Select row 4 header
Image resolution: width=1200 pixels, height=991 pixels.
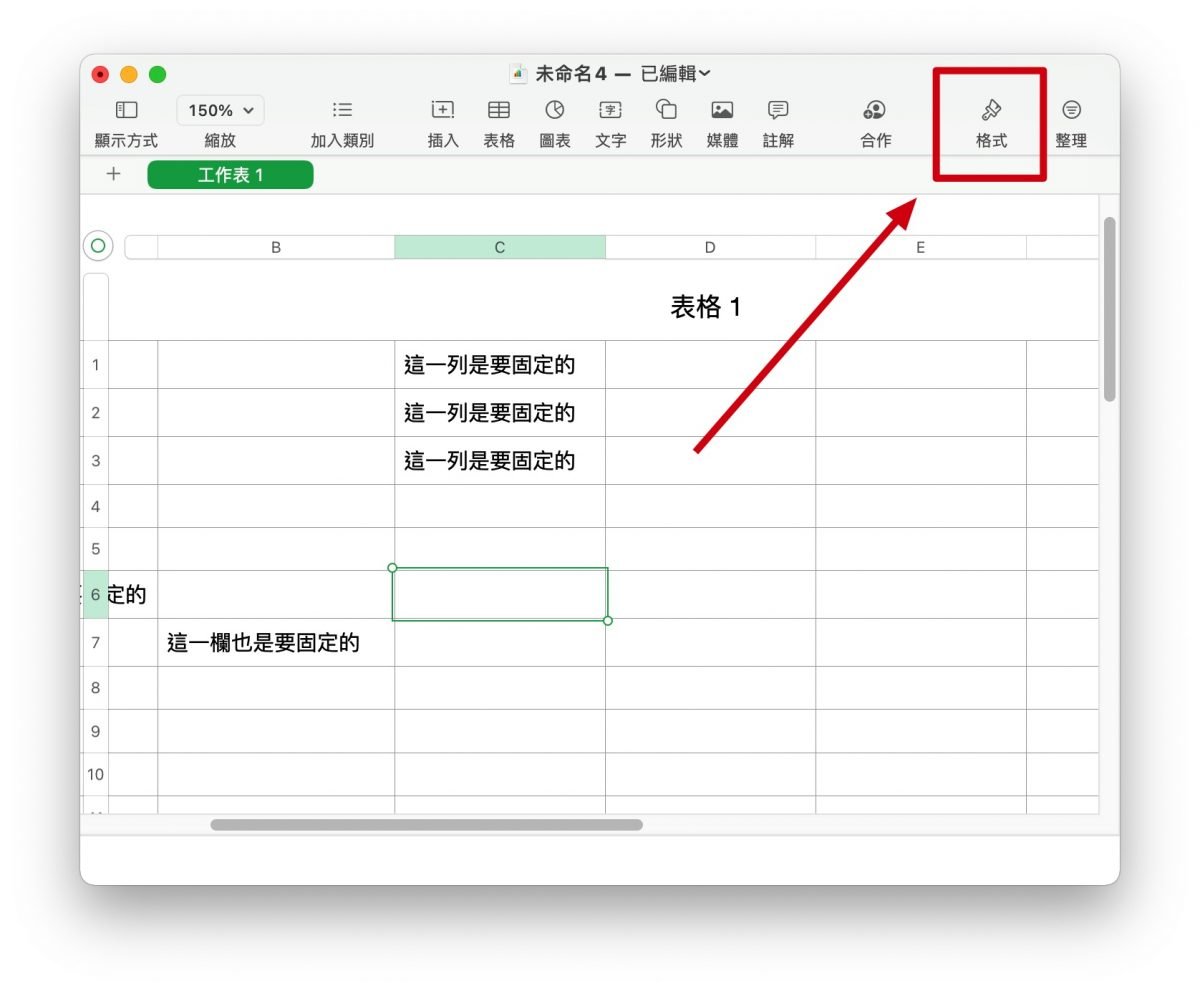96,506
